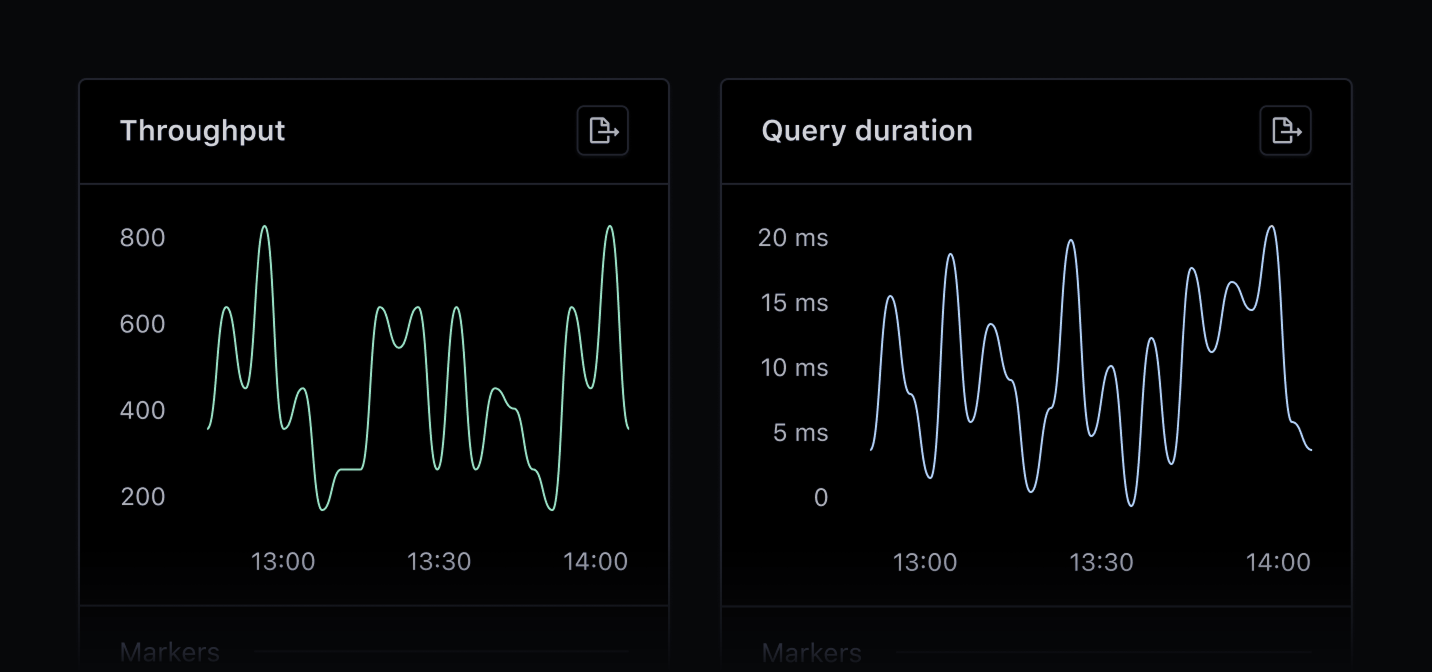Click the 600 label on Throughput axis
The image size is (1432, 672).
pyautogui.click(x=143, y=324)
